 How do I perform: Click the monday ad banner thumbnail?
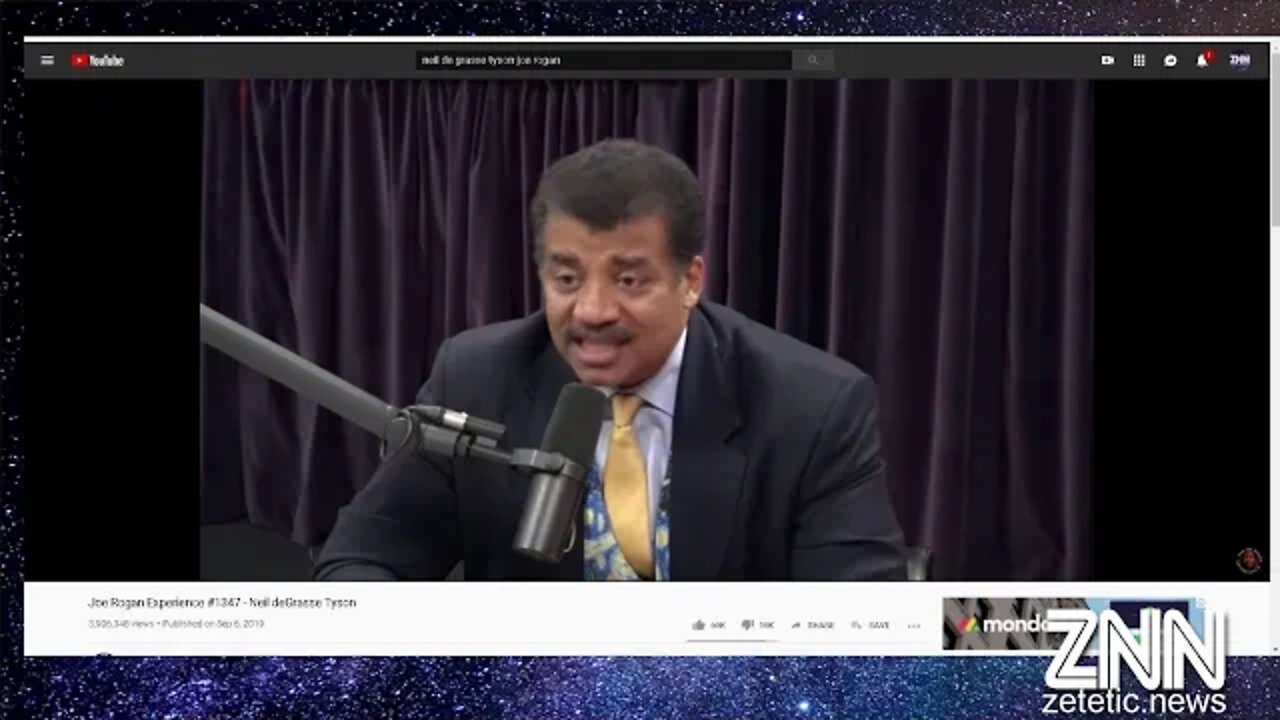tap(1075, 624)
